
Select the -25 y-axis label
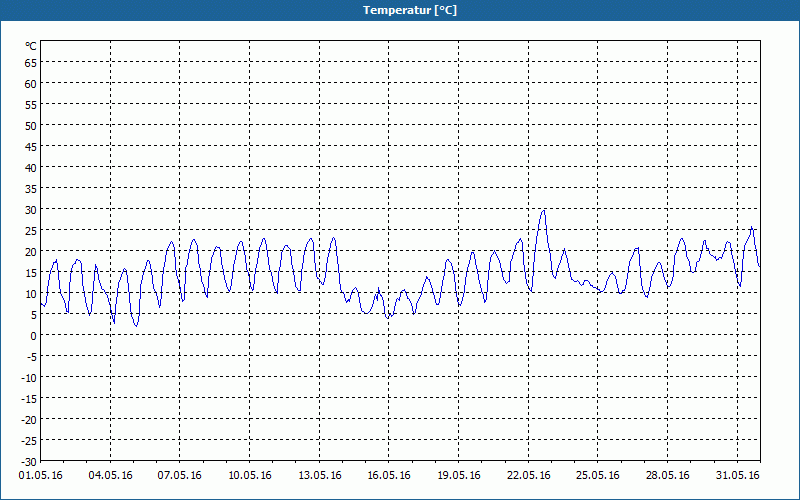(x=29, y=441)
